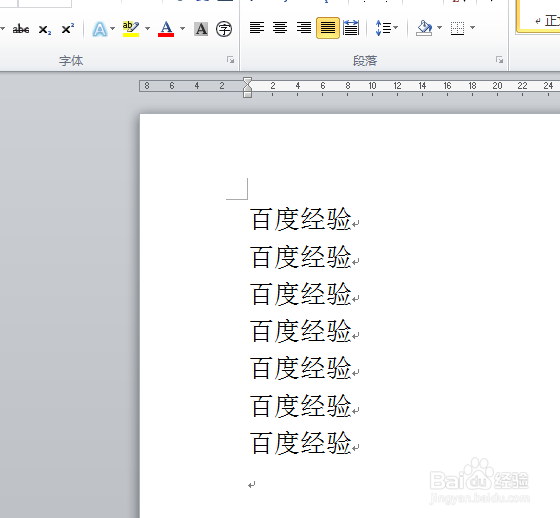Apply text effects with the glowing A
The image size is (560, 518).
pyautogui.click(x=100, y=29)
